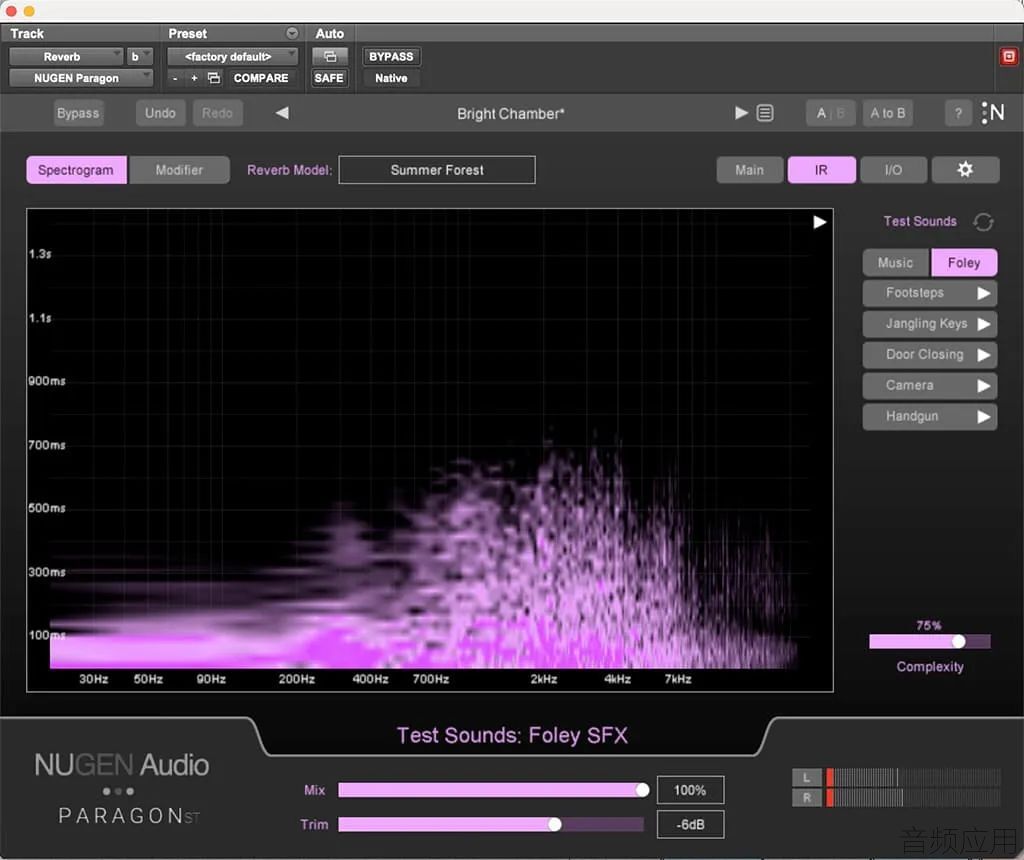Screen dimensions: 1024x860
Task: Click the Complexity label
Action: coord(930,667)
